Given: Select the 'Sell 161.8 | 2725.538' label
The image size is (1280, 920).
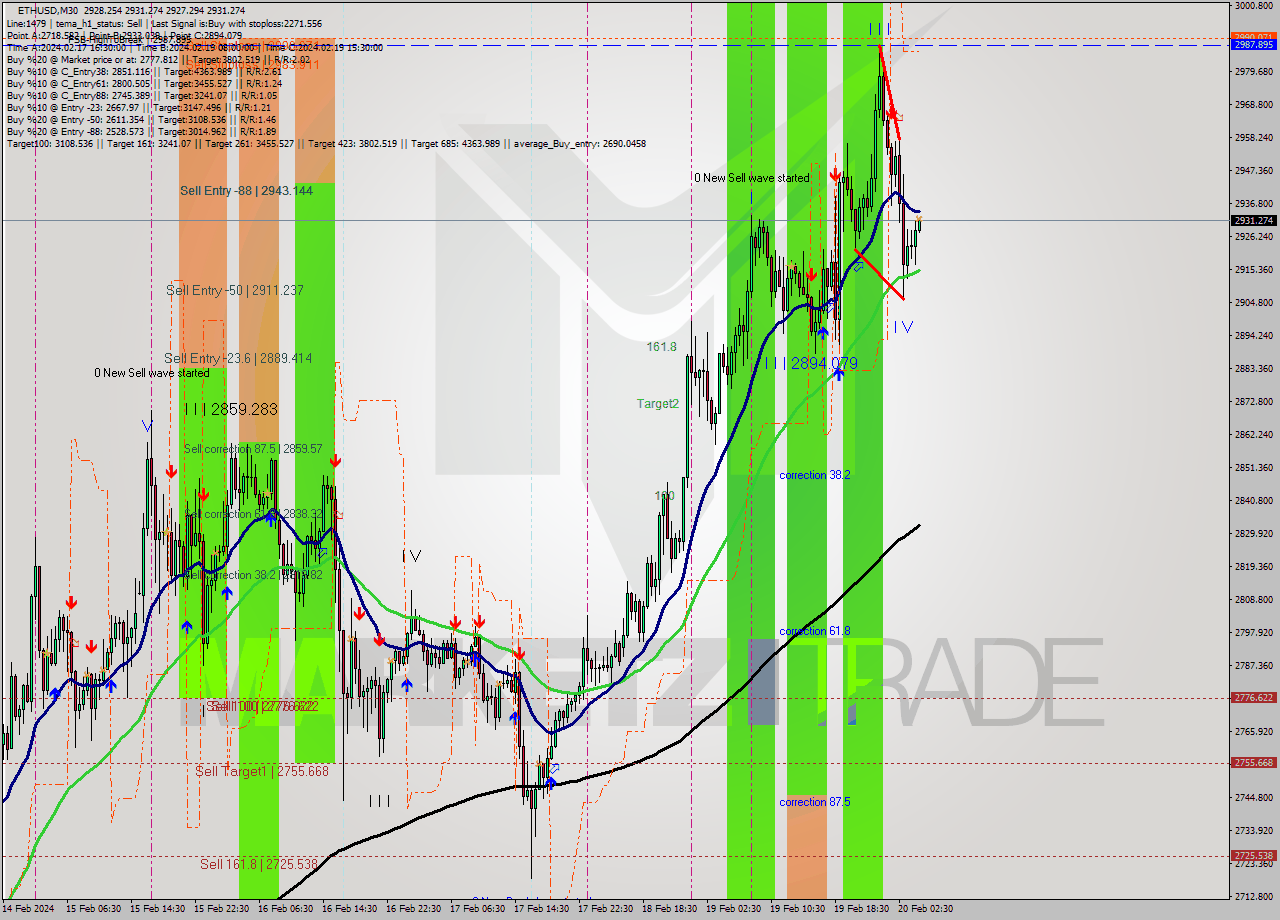Looking at the screenshot, I should pos(258,864).
